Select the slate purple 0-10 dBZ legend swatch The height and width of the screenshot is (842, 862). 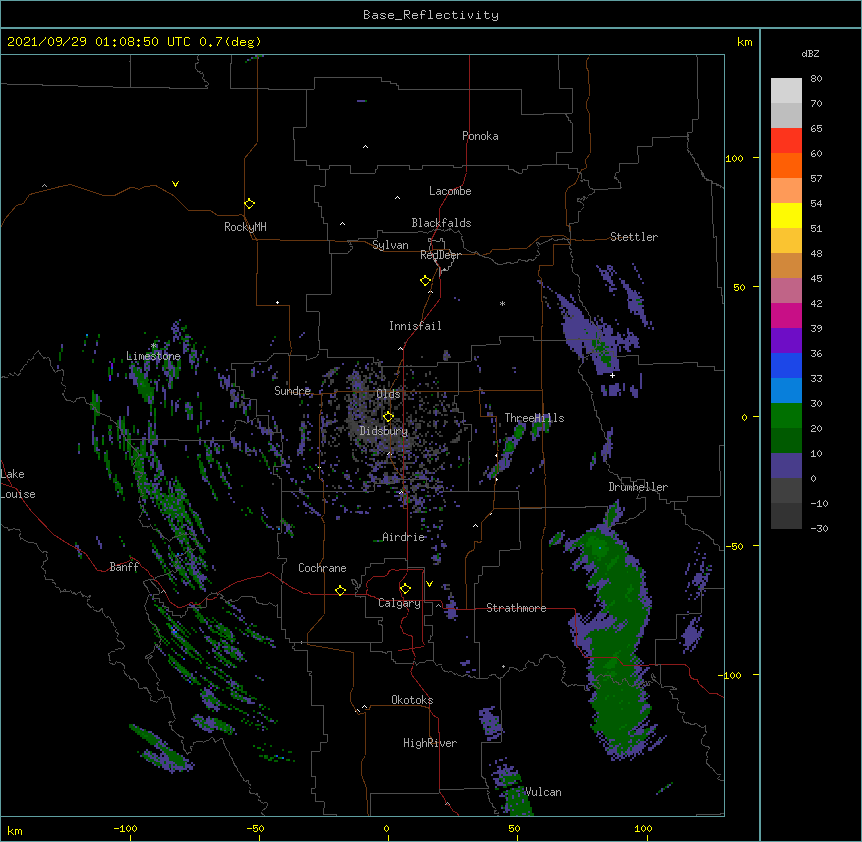click(x=786, y=466)
